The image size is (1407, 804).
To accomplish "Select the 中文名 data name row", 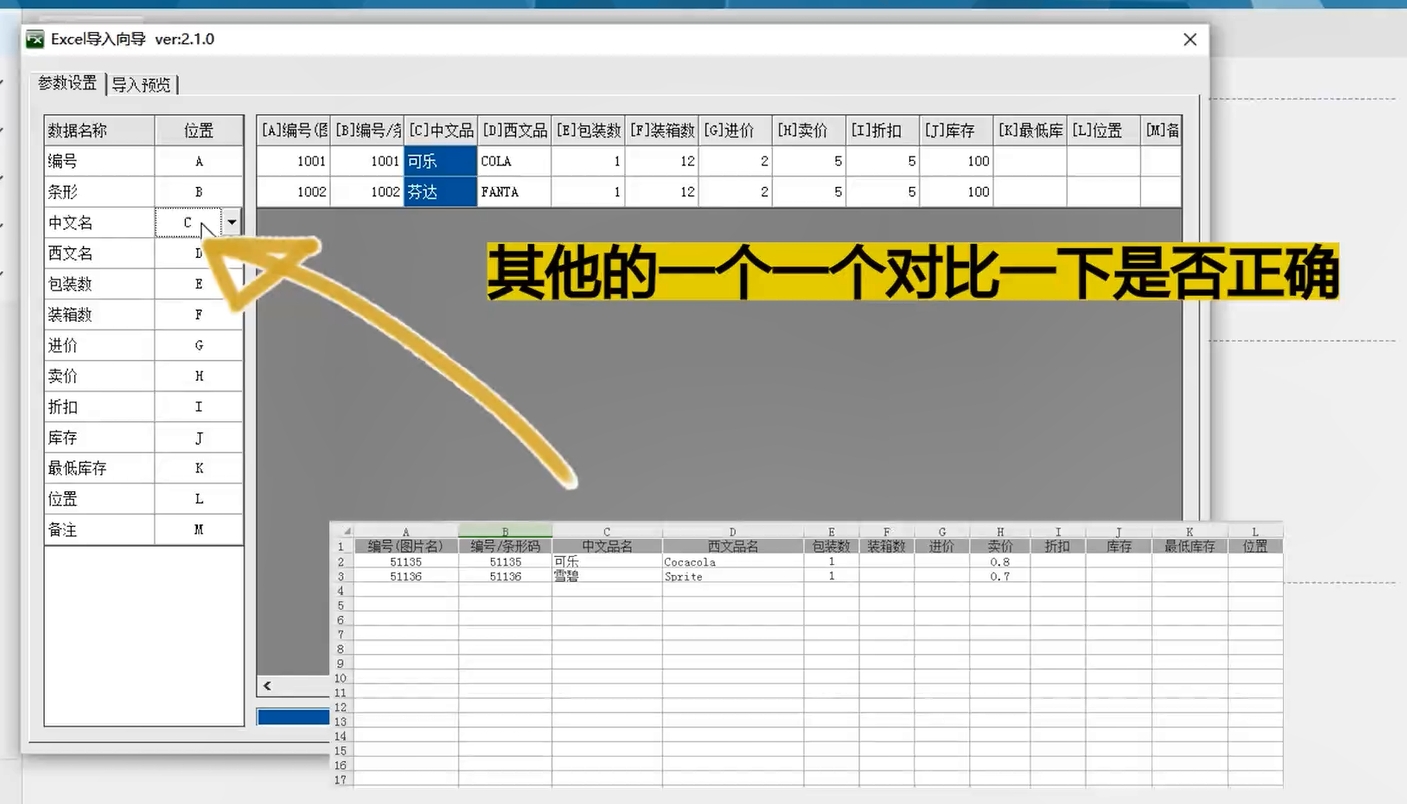I will [100, 223].
